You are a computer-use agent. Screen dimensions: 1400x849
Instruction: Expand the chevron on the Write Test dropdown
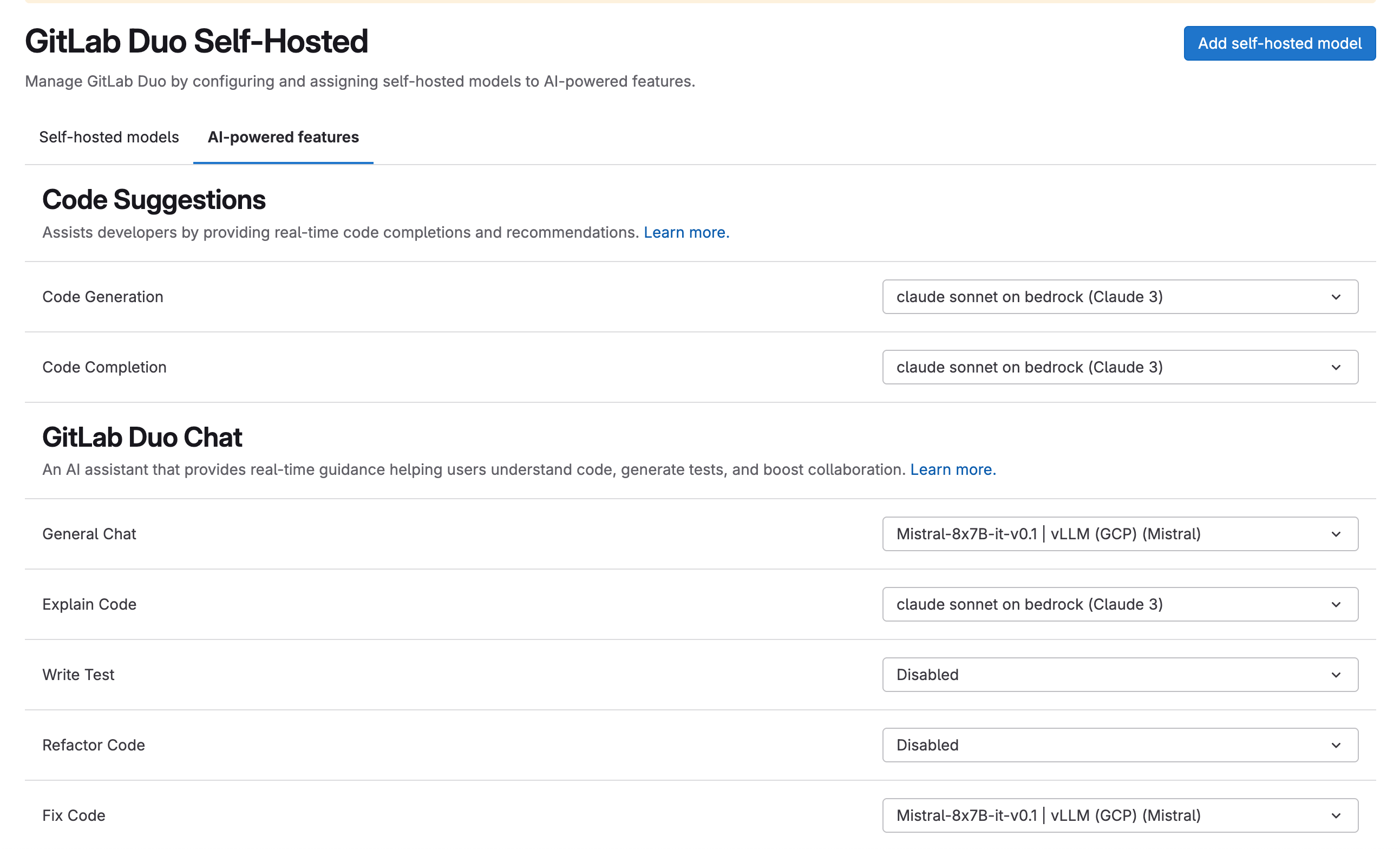[1336, 675]
